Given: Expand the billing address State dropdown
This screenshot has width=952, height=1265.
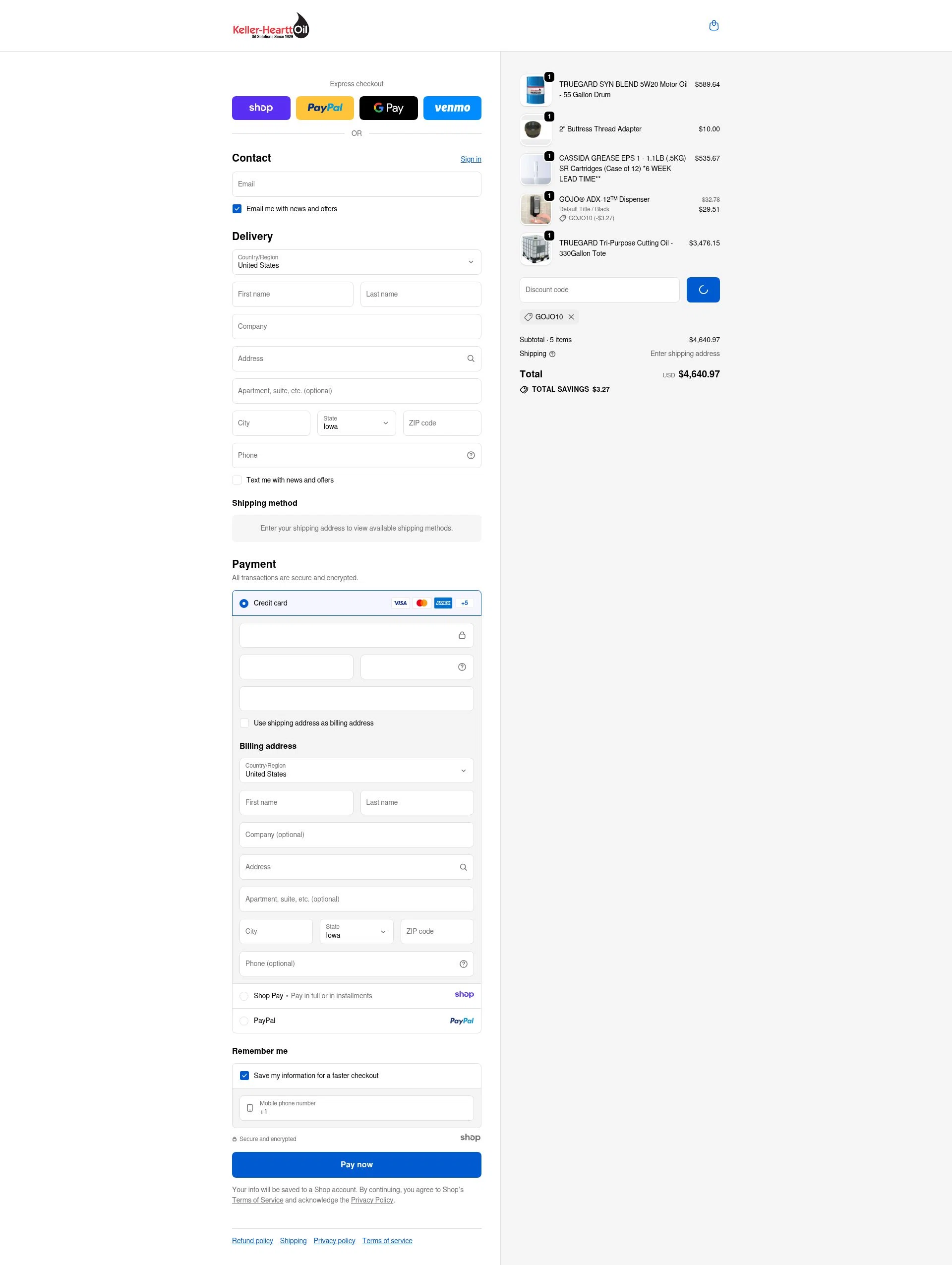Looking at the screenshot, I should coord(356,932).
